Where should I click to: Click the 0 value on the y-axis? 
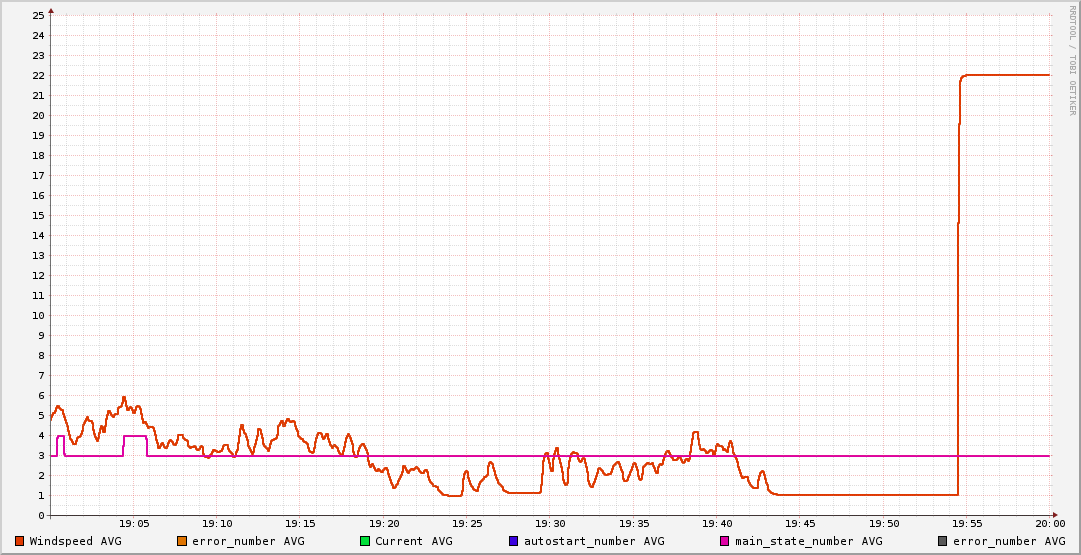pyautogui.click(x=41, y=515)
